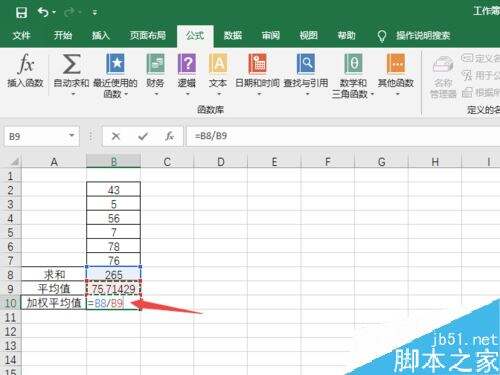The width and height of the screenshot is (500, 375).
Task: Click the fx insert function button in formula bar
Action: coord(169,136)
